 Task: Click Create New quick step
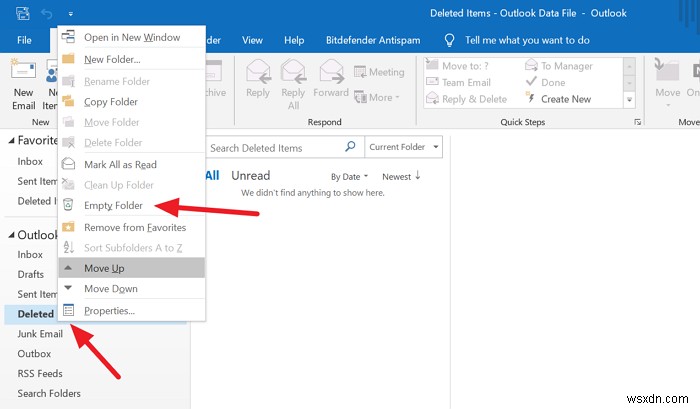pos(558,99)
